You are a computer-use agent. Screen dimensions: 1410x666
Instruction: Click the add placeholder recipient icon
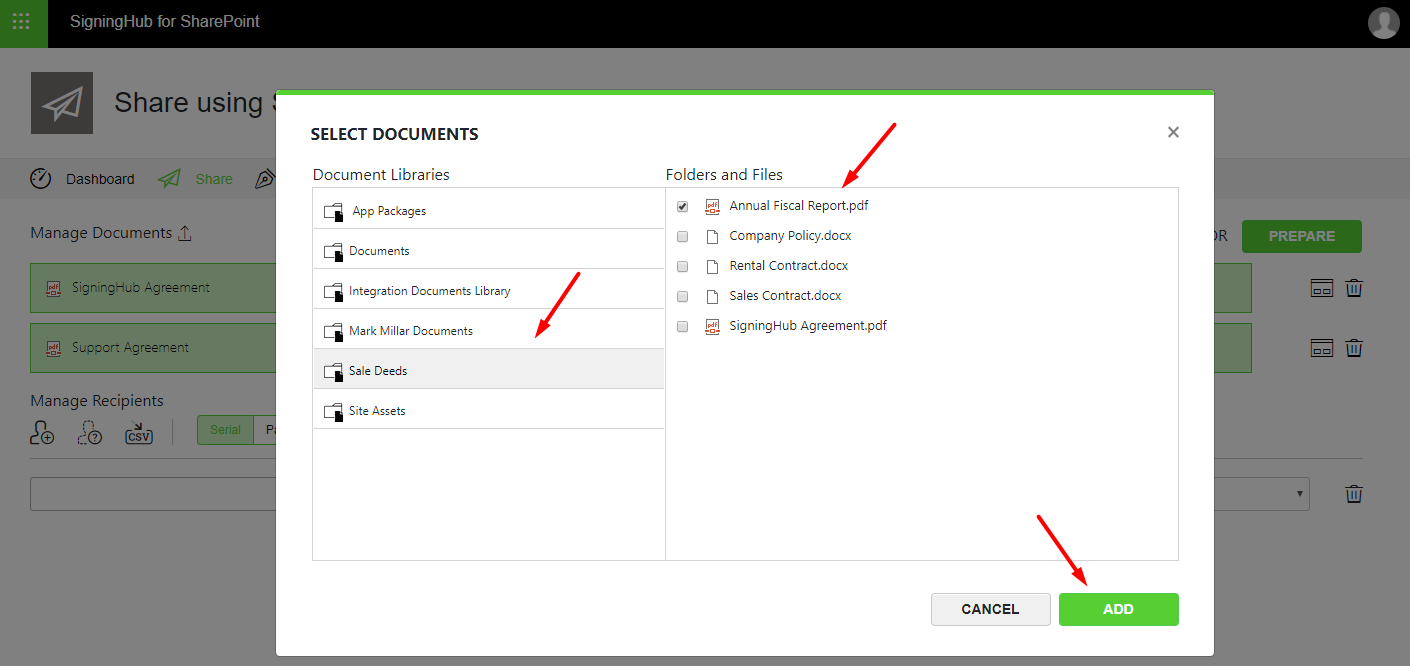coord(90,432)
